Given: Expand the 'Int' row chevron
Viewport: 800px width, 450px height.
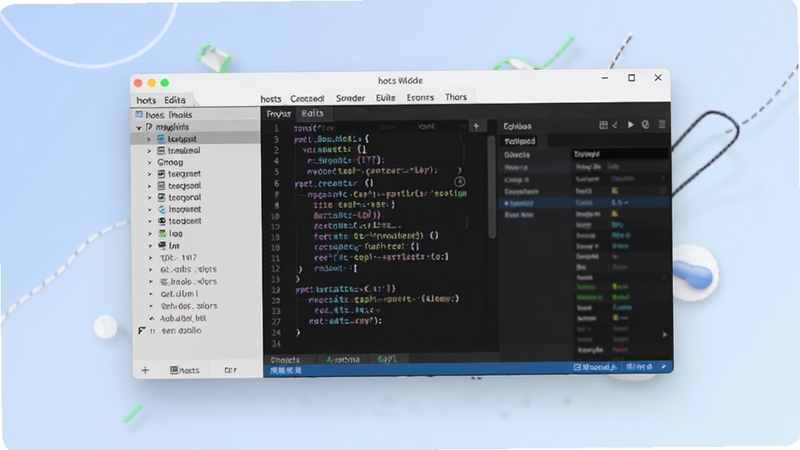Looking at the screenshot, I should (151, 246).
